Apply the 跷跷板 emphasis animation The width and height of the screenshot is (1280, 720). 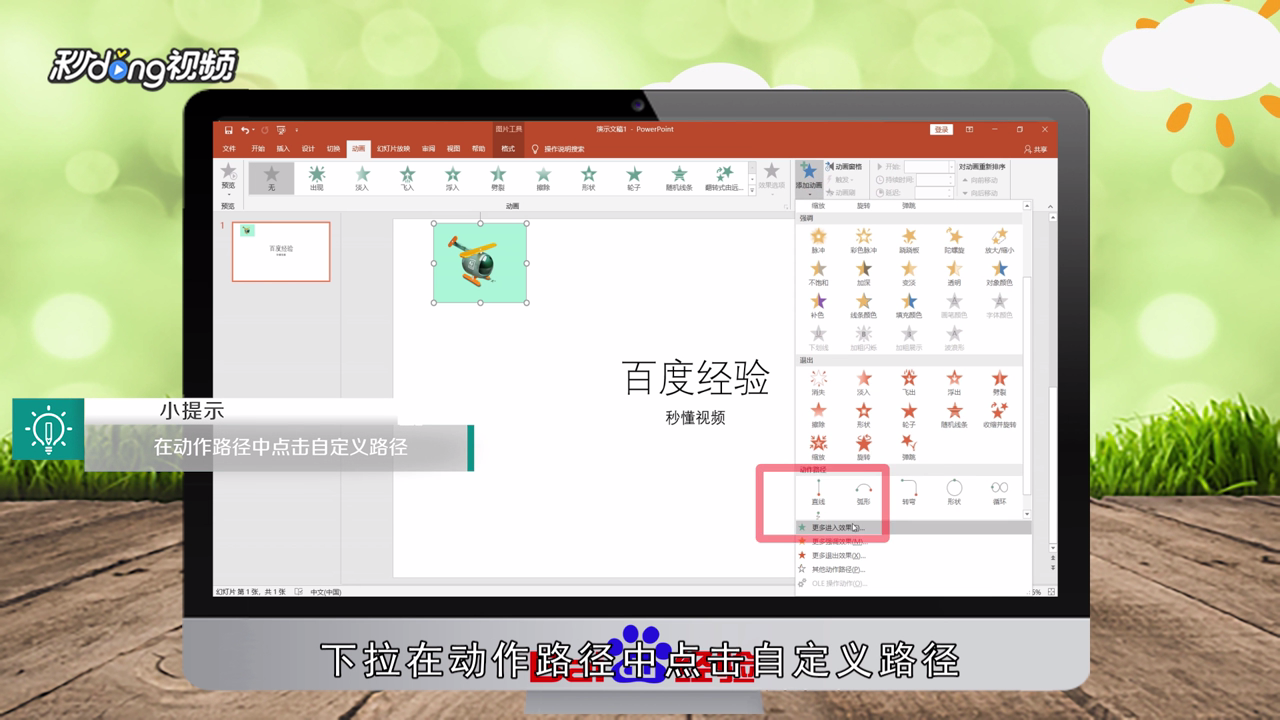pos(908,241)
